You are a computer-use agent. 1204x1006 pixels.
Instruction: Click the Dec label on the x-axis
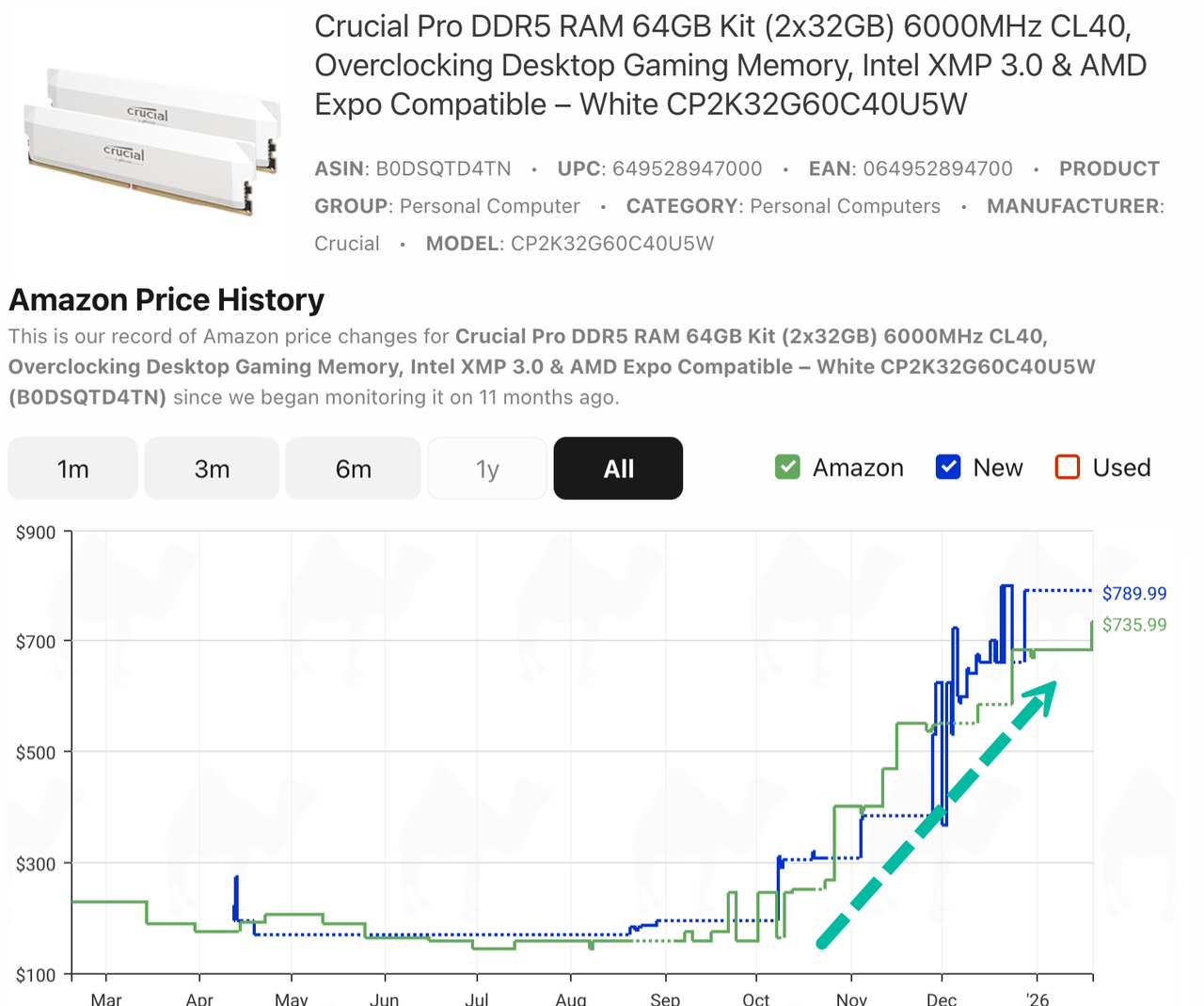pyautogui.click(x=942, y=998)
